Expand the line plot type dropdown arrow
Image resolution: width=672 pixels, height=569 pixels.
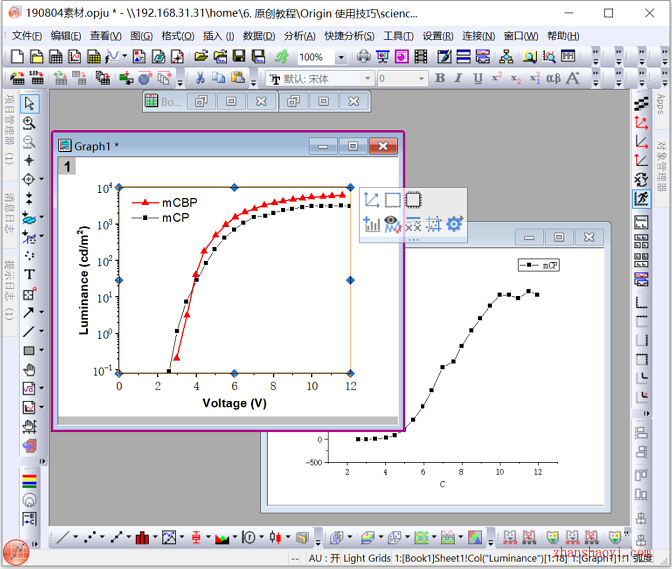(76, 537)
